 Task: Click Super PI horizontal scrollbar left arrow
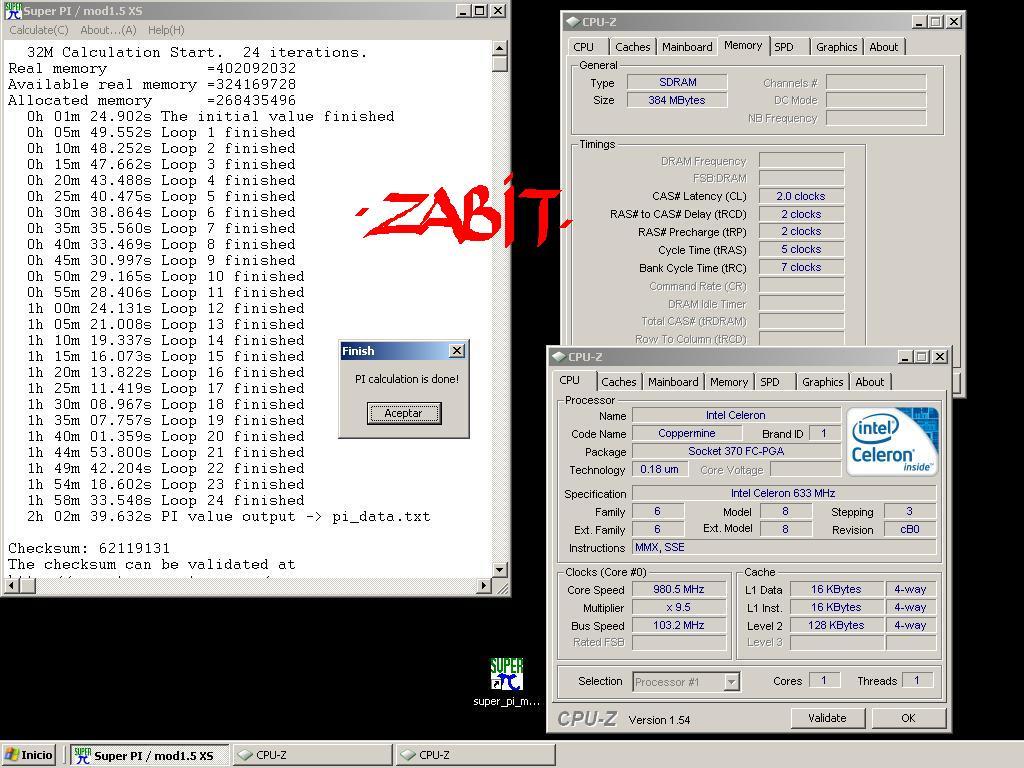(x=11, y=586)
